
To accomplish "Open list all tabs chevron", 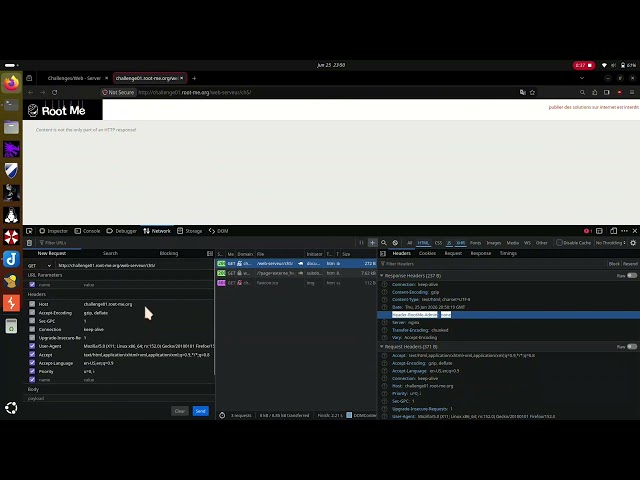I will pyautogui.click(x=582, y=78).
